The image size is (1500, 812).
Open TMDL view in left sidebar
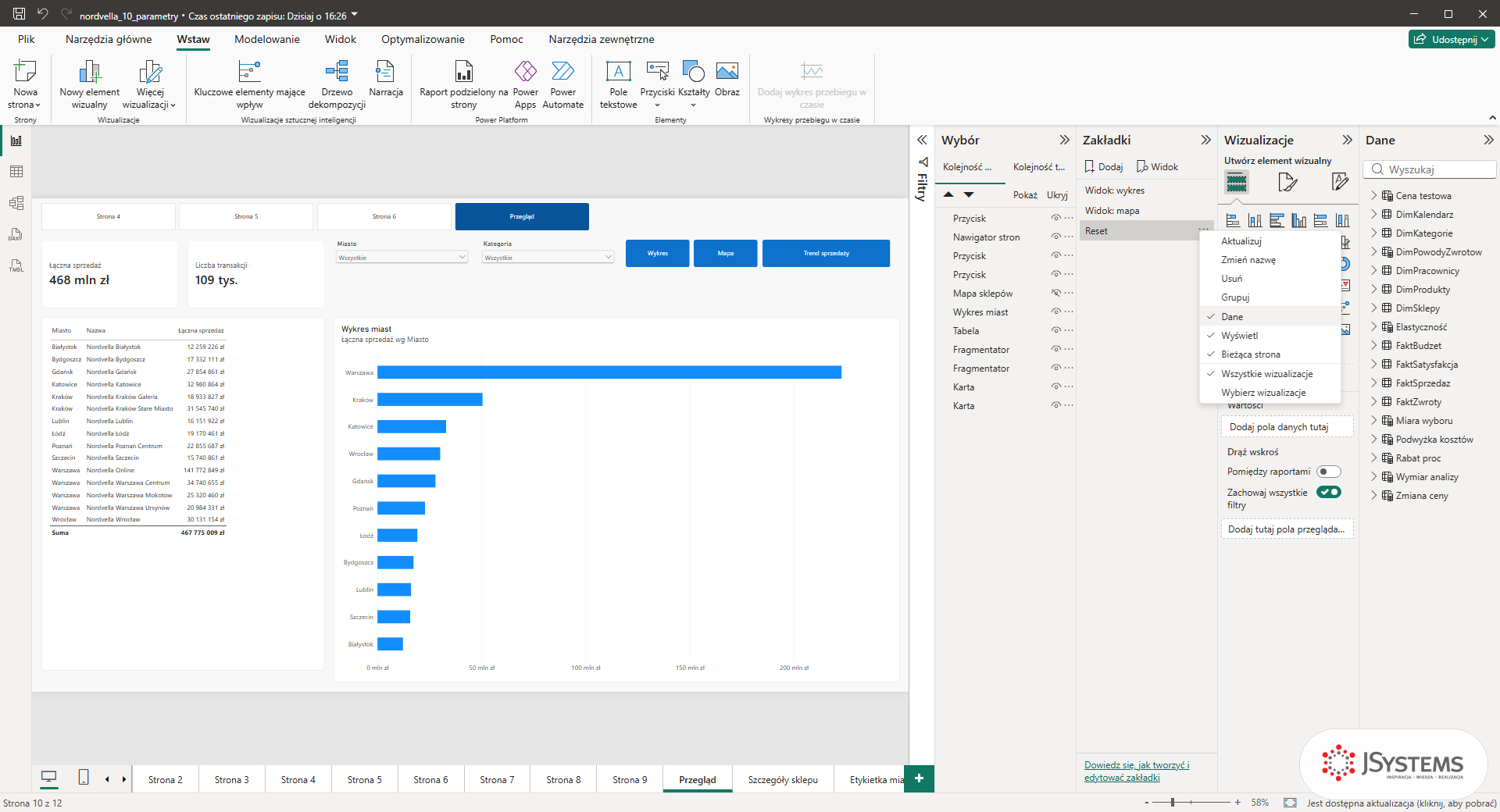(x=16, y=265)
